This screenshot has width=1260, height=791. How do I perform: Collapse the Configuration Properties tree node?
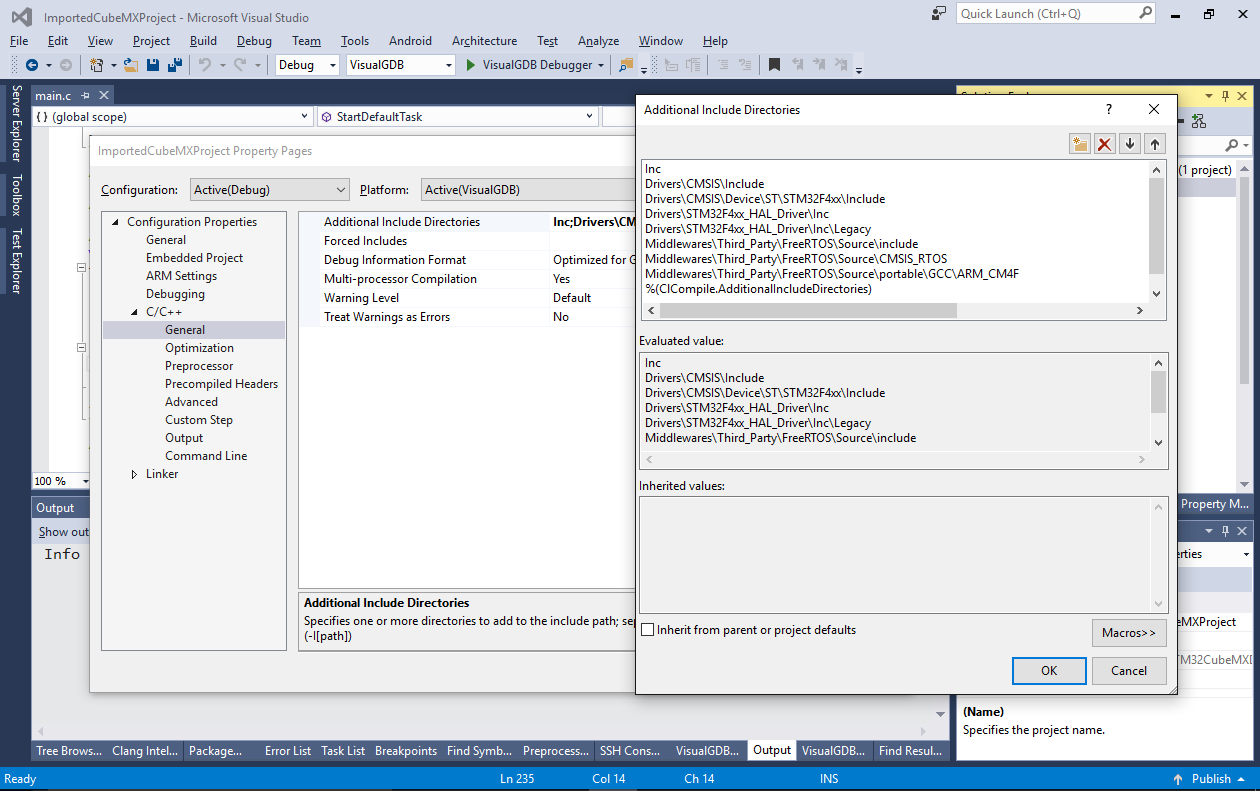pos(115,222)
